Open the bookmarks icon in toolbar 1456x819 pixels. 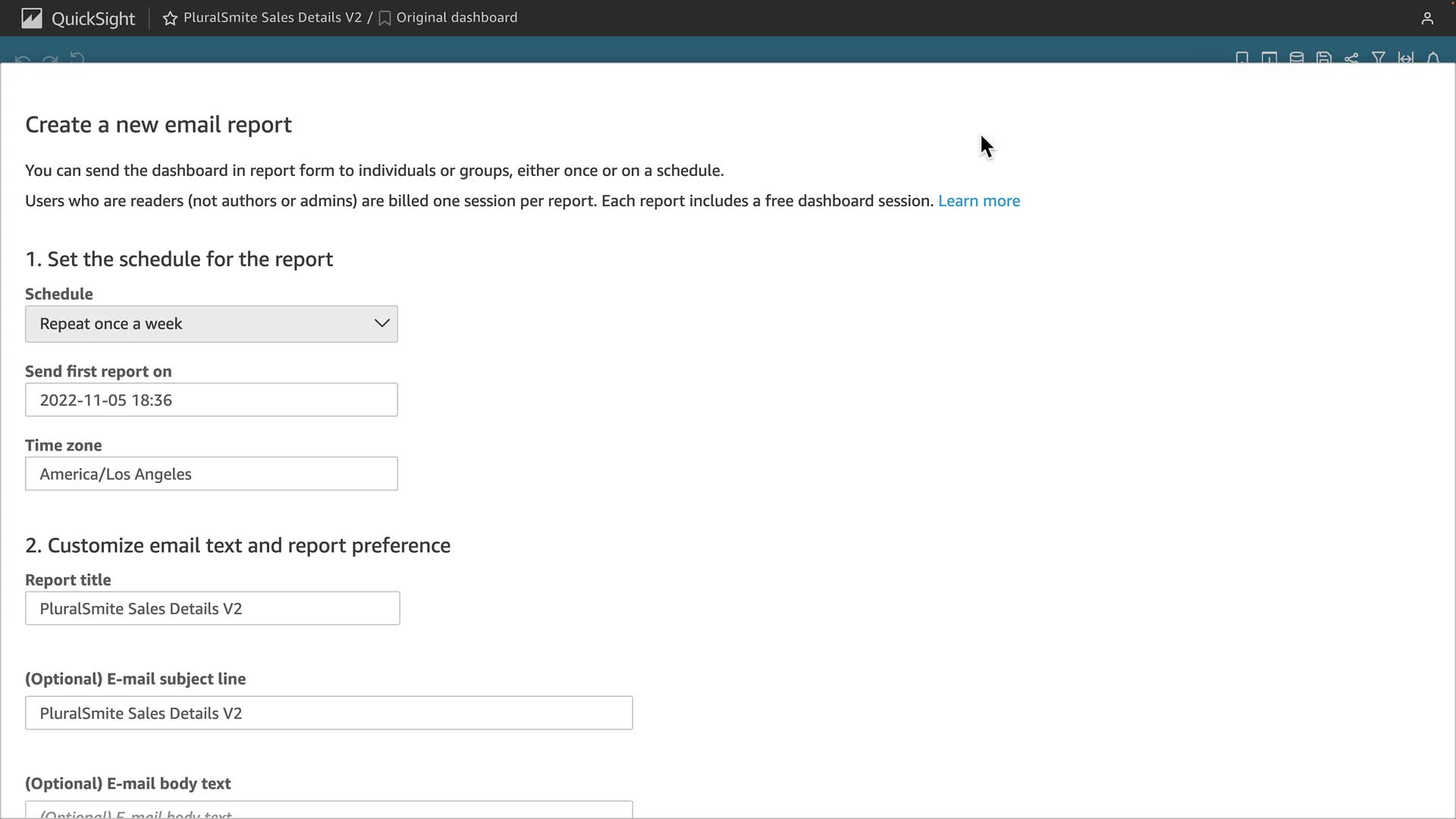(x=1242, y=58)
